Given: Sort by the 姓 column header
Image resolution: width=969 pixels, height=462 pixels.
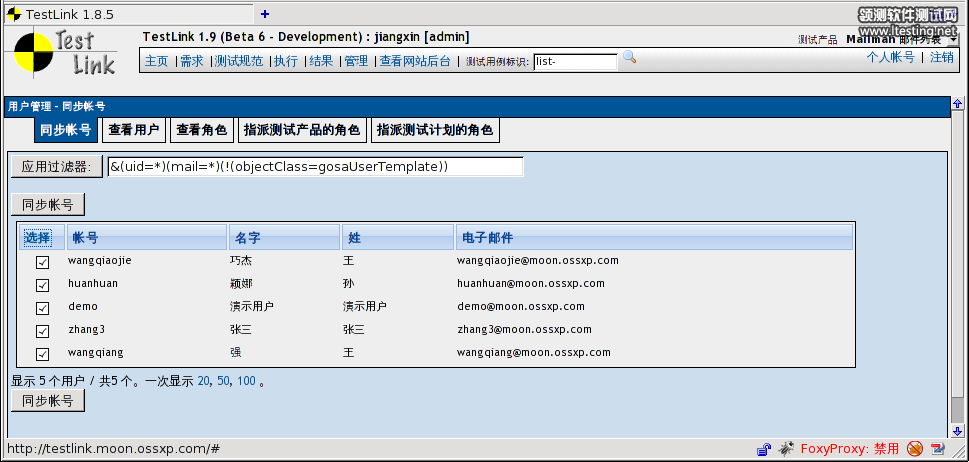Looking at the screenshot, I should [399, 237].
